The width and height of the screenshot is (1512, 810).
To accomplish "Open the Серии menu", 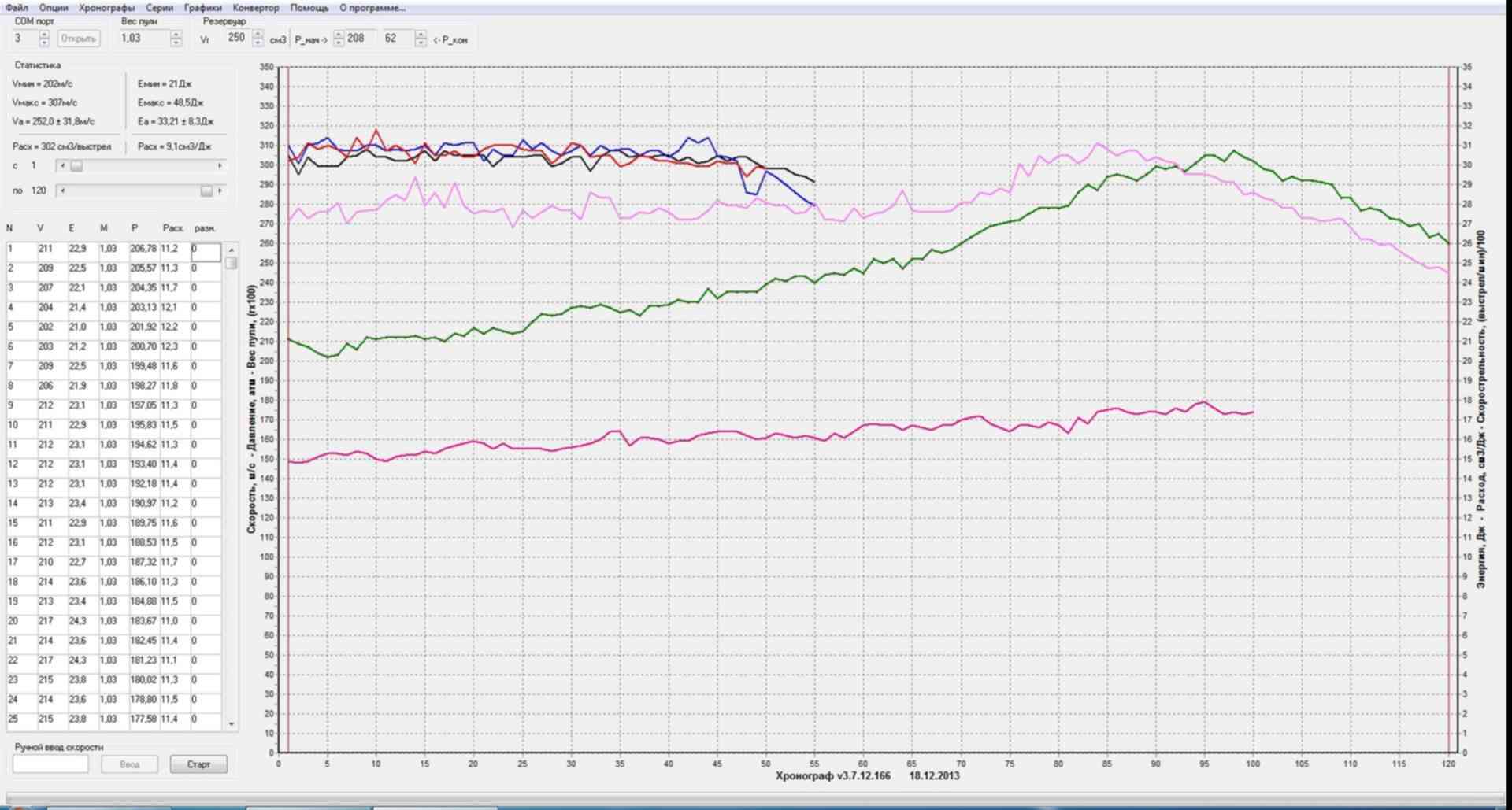I will pos(159,8).
